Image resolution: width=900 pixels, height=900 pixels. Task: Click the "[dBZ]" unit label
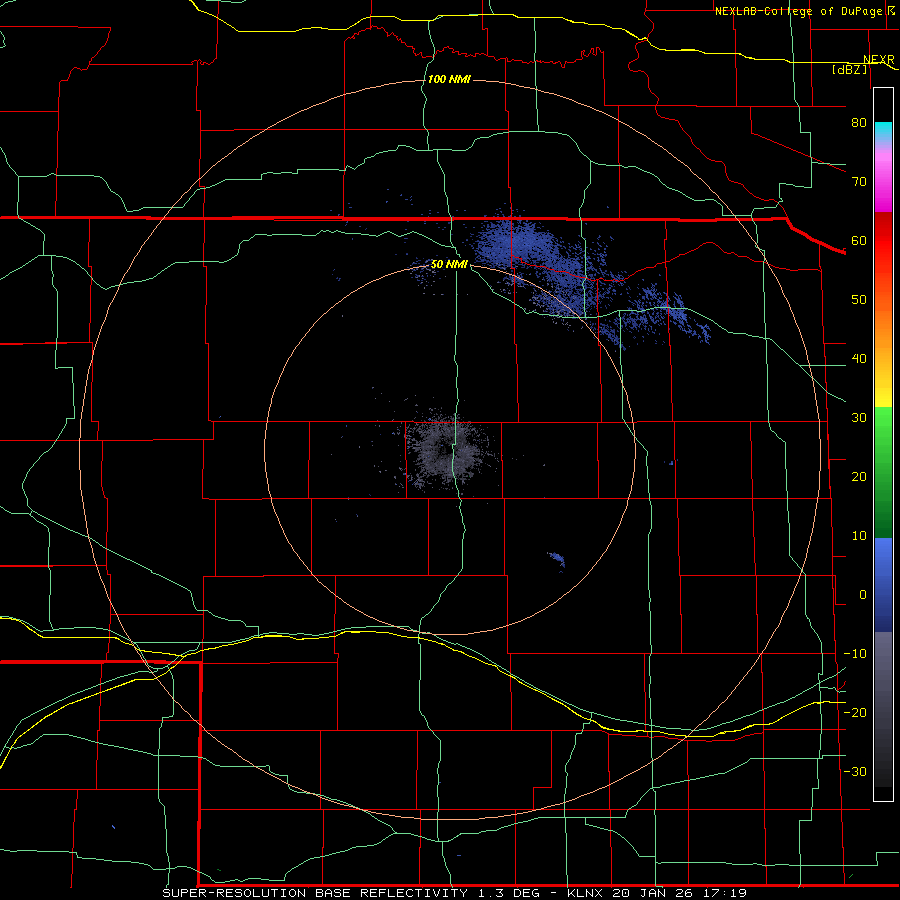(x=849, y=69)
